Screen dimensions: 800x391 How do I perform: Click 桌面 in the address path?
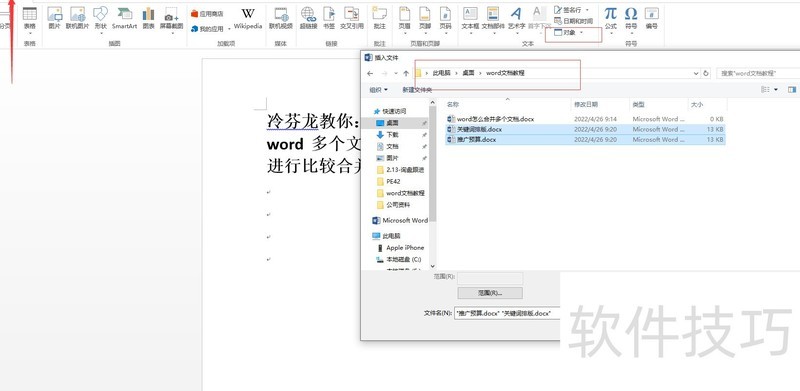468,73
